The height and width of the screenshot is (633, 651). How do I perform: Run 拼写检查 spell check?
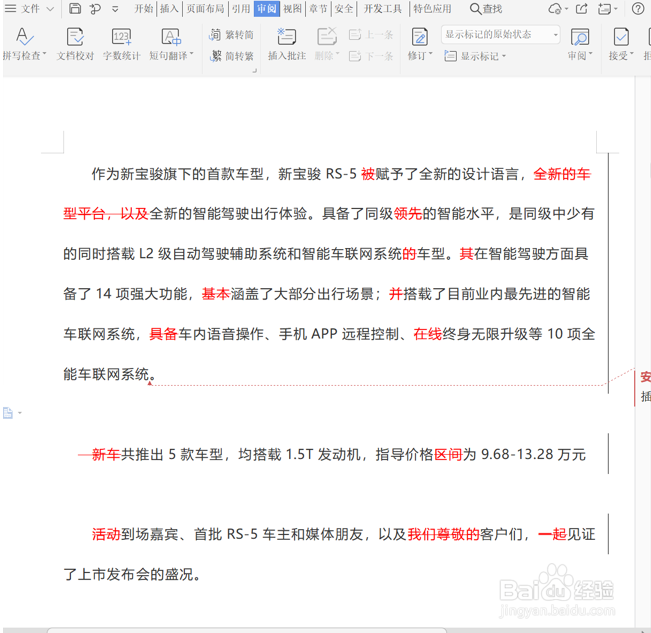pyautogui.click(x=24, y=44)
